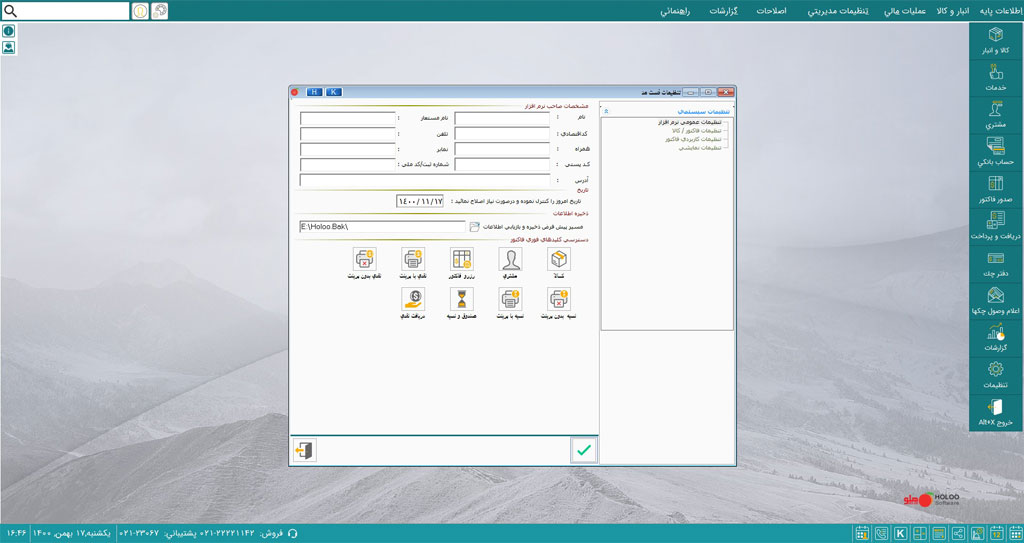Open the دفتر چک sidebar shortcut
Image resolution: width=1024 pixels, height=543 pixels.
pos(995,264)
